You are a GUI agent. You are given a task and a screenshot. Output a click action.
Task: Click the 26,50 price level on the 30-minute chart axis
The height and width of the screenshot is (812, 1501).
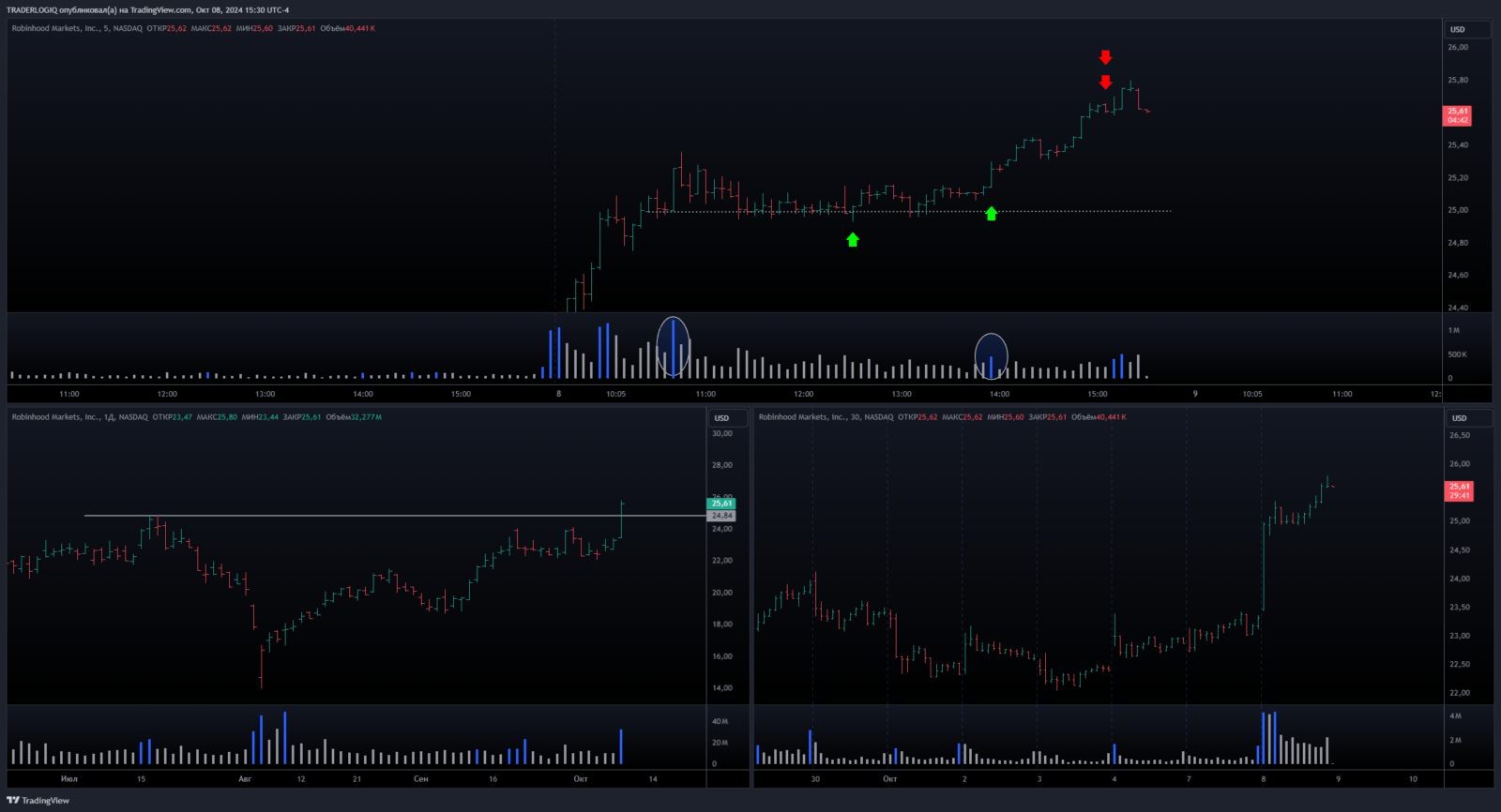(1460, 435)
